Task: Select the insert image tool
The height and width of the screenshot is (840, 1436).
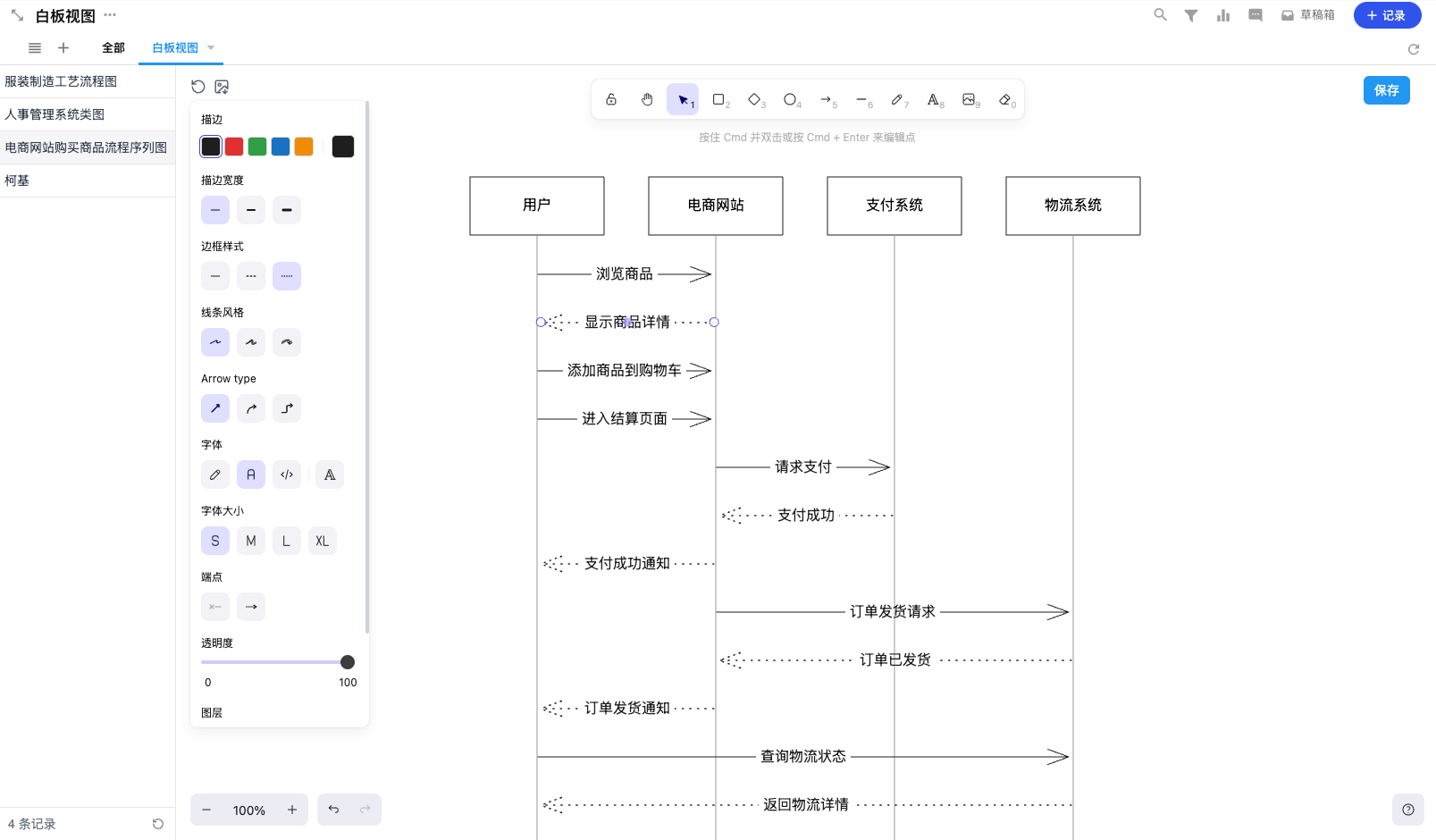Action: coord(969,99)
